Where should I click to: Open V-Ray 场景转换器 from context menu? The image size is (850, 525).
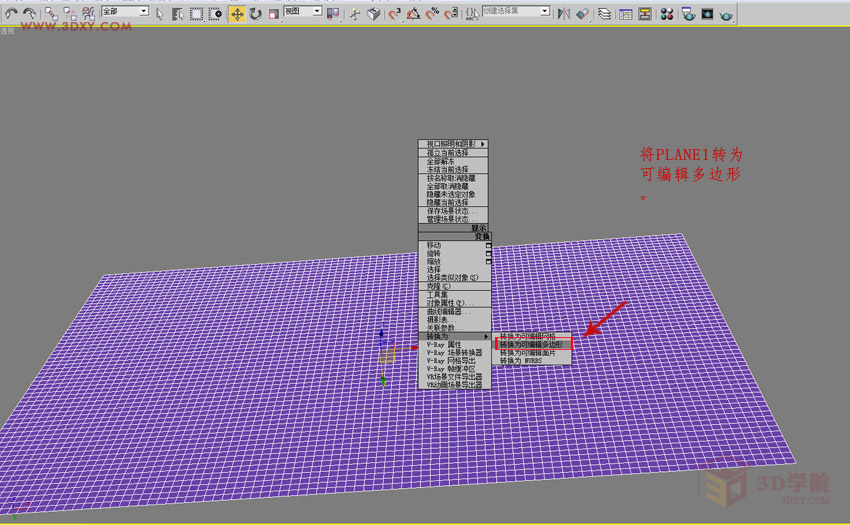pyautogui.click(x=455, y=353)
